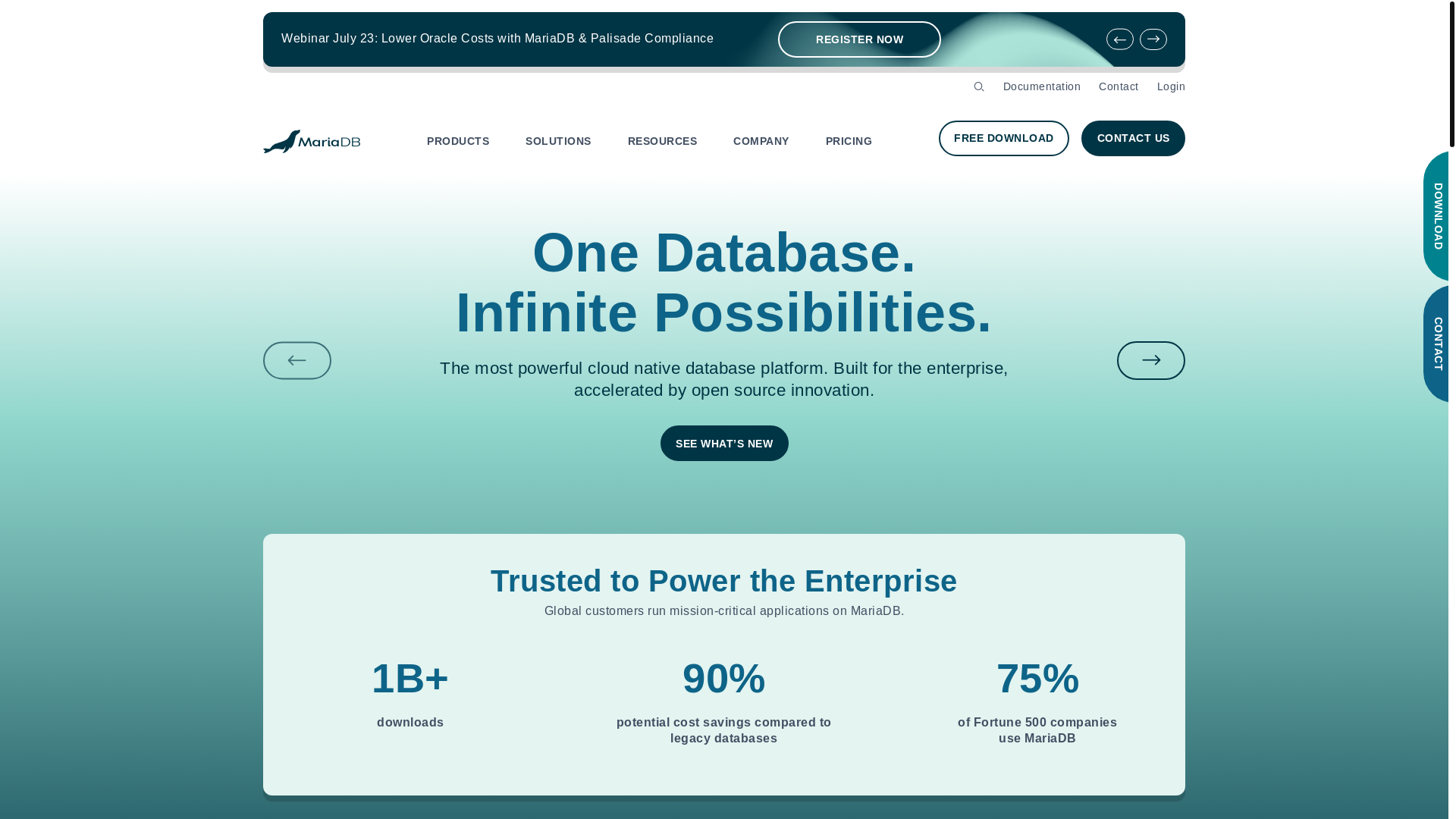
Task: Open the Products menu
Action: [x=458, y=141]
